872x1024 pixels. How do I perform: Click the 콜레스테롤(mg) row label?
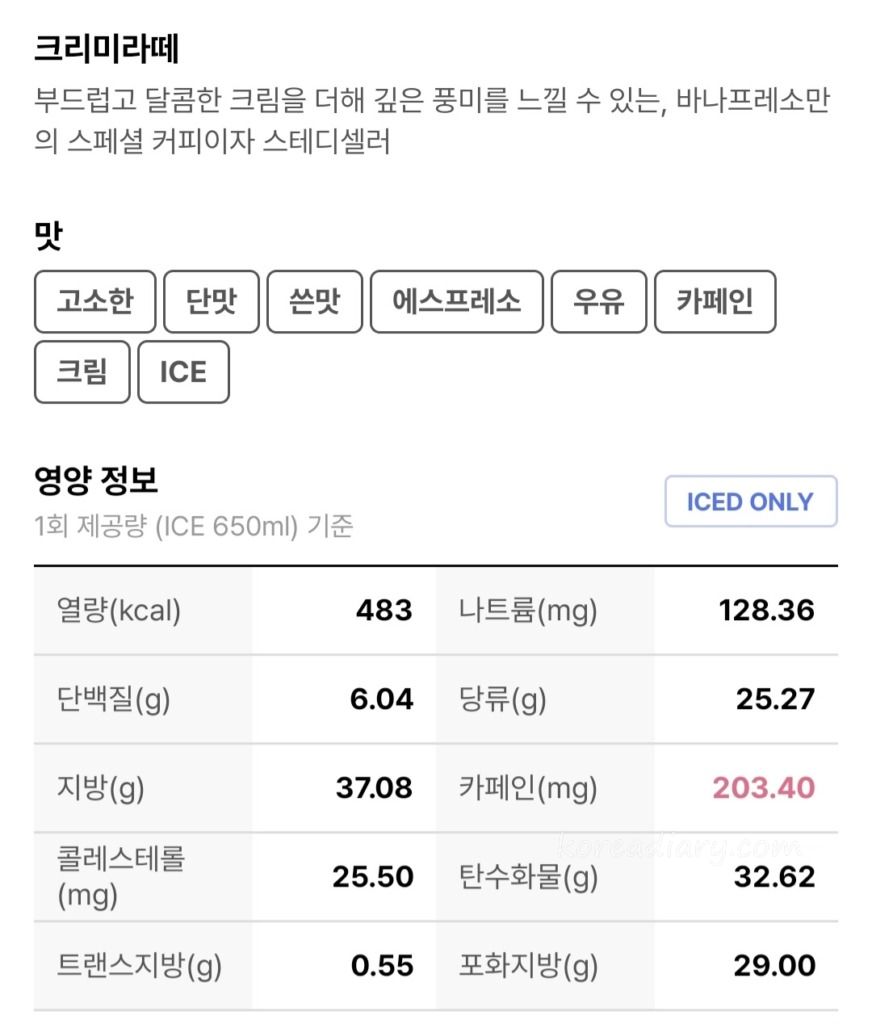[121, 876]
